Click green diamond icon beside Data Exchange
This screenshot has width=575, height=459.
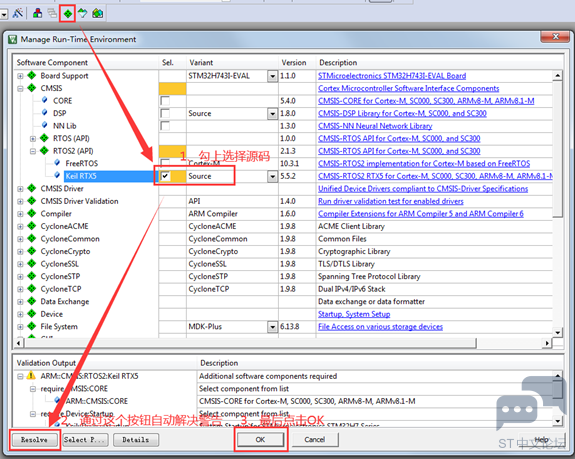pos(32,301)
